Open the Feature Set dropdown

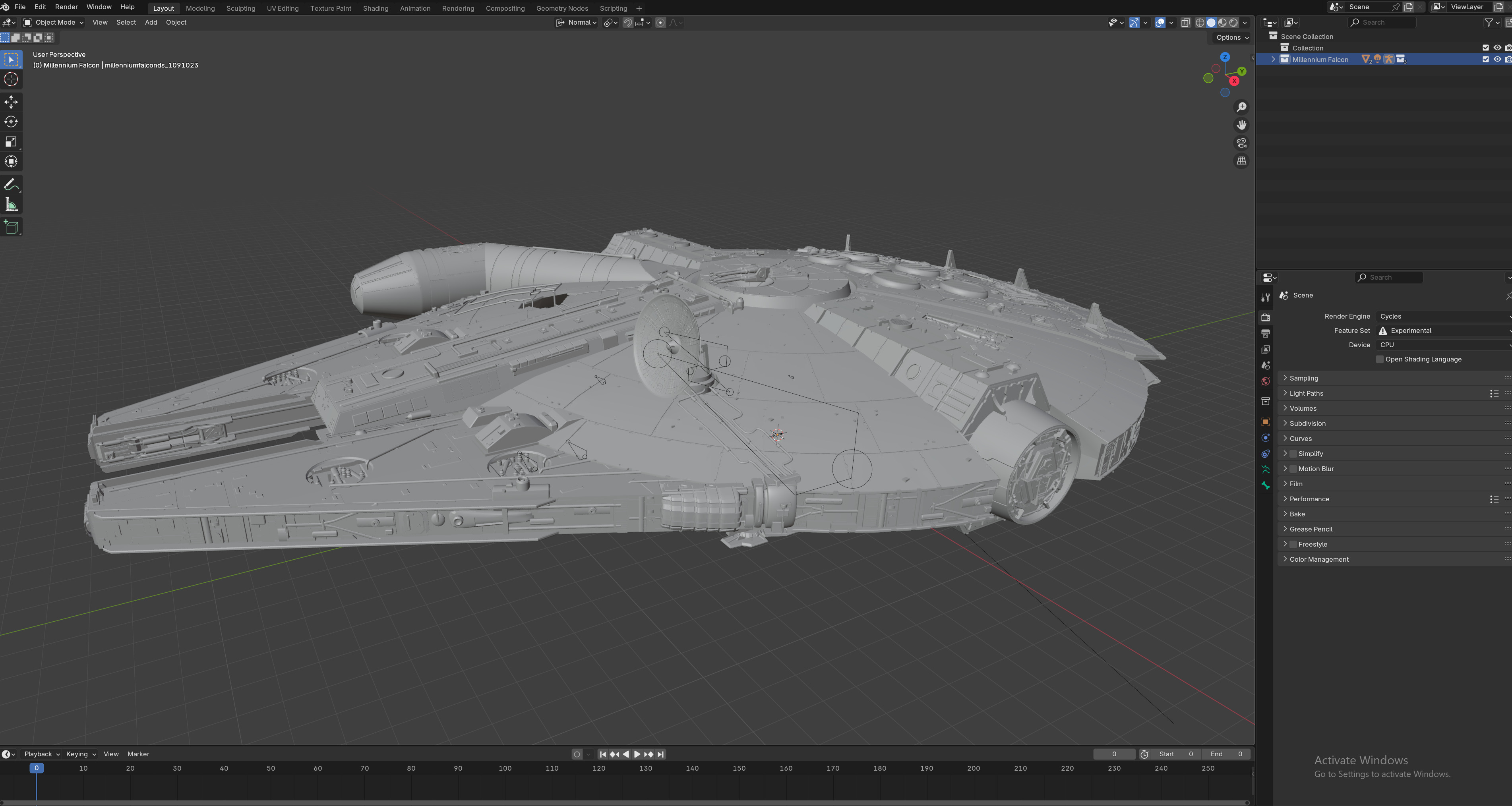coord(1444,331)
